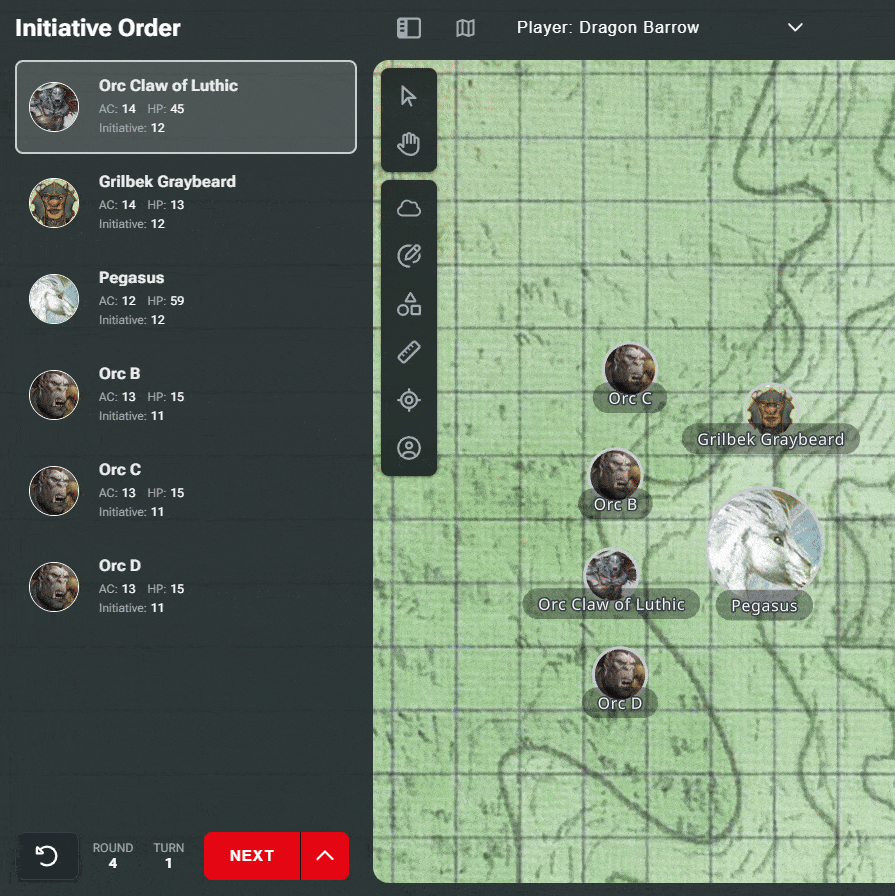Open the fog of war cloud tool
This screenshot has width=895, height=896.
click(409, 208)
